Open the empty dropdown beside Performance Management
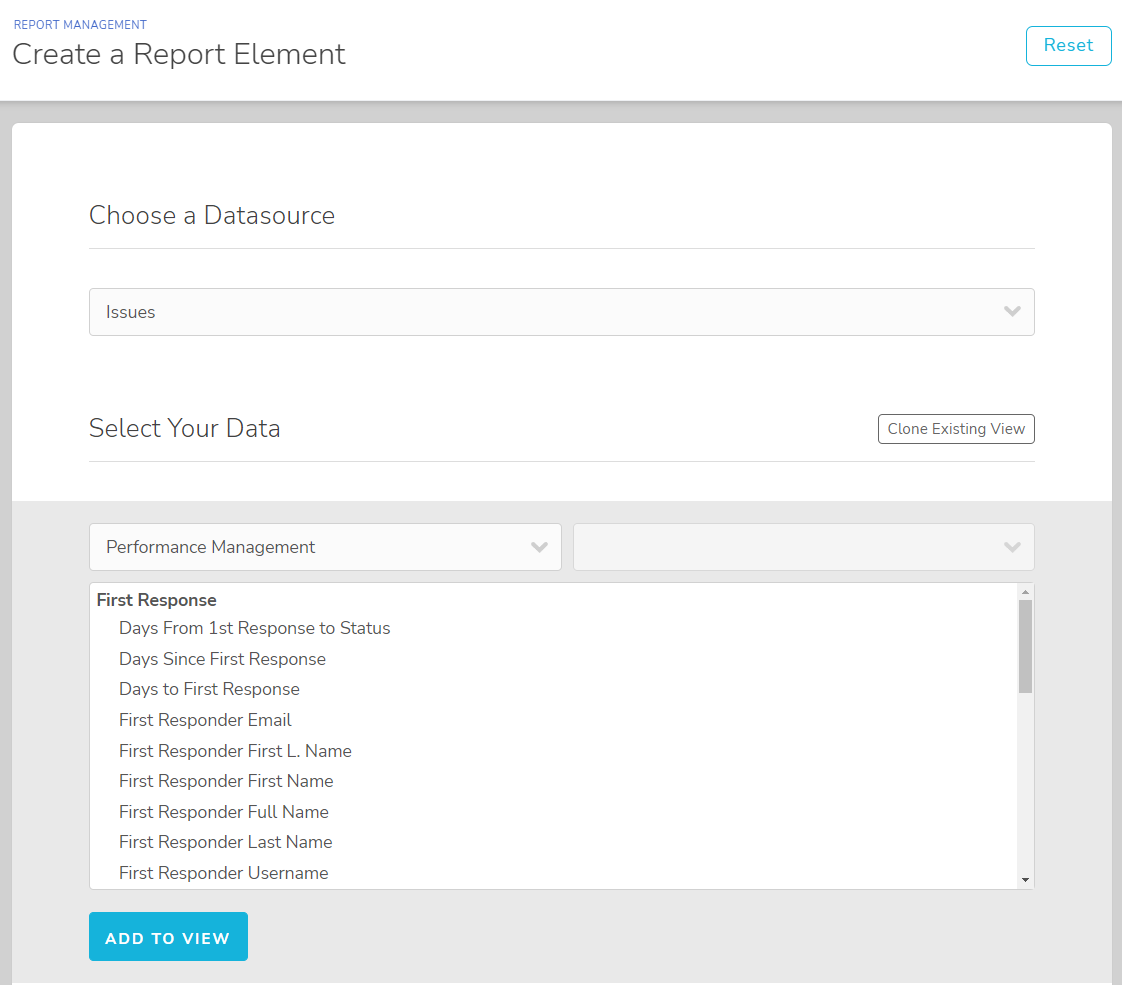 pyautogui.click(x=804, y=547)
